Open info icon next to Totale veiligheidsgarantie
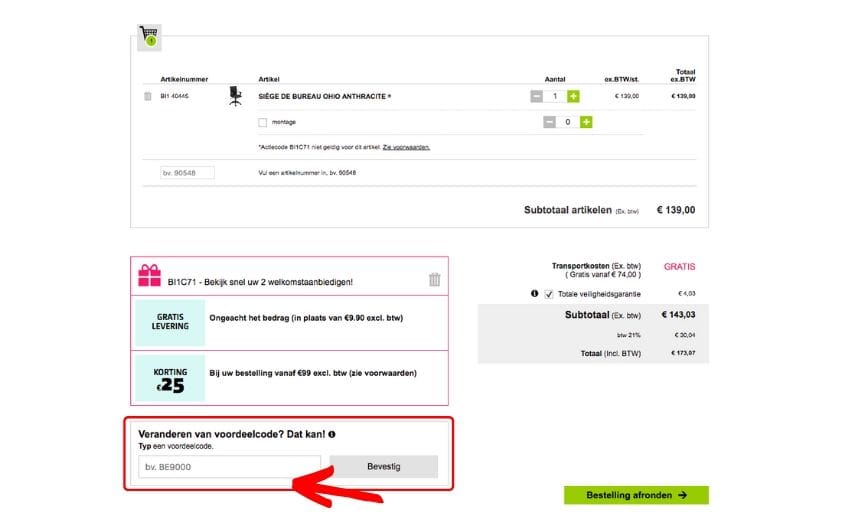847x525 pixels. (x=534, y=294)
